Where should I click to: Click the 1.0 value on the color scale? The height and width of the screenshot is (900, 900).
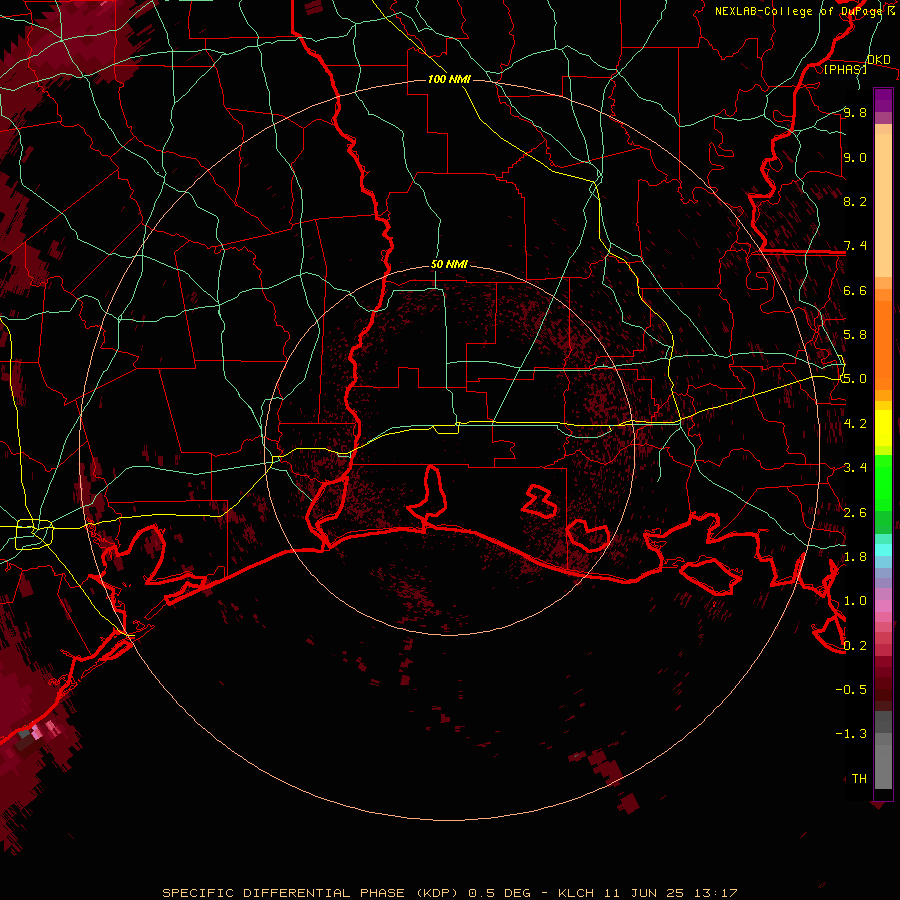pos(855,601)
